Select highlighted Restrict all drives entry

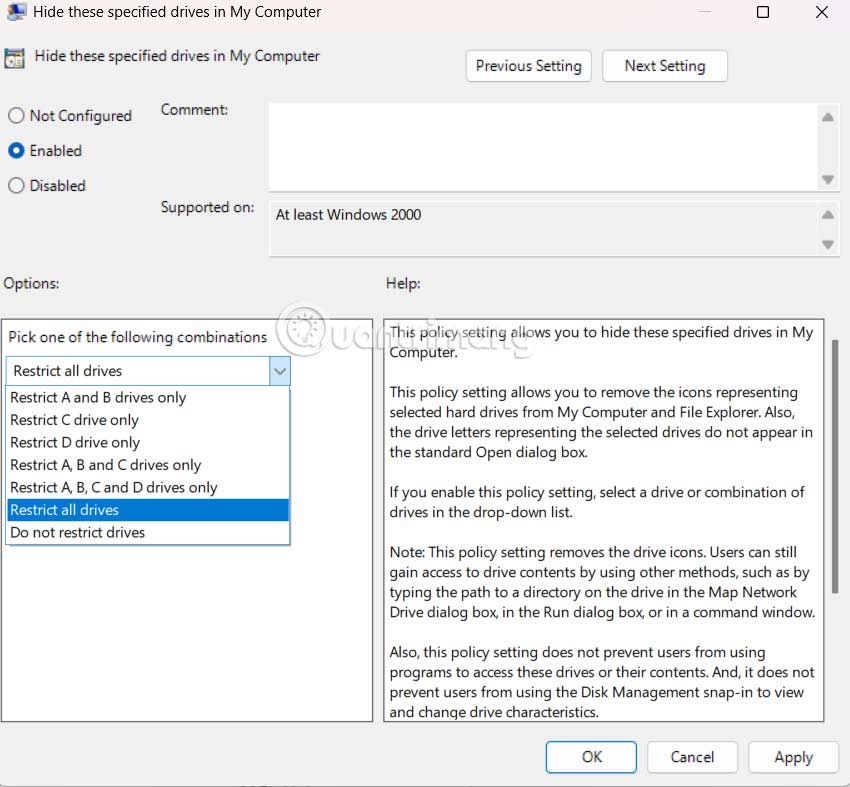(x=148, y=510)
